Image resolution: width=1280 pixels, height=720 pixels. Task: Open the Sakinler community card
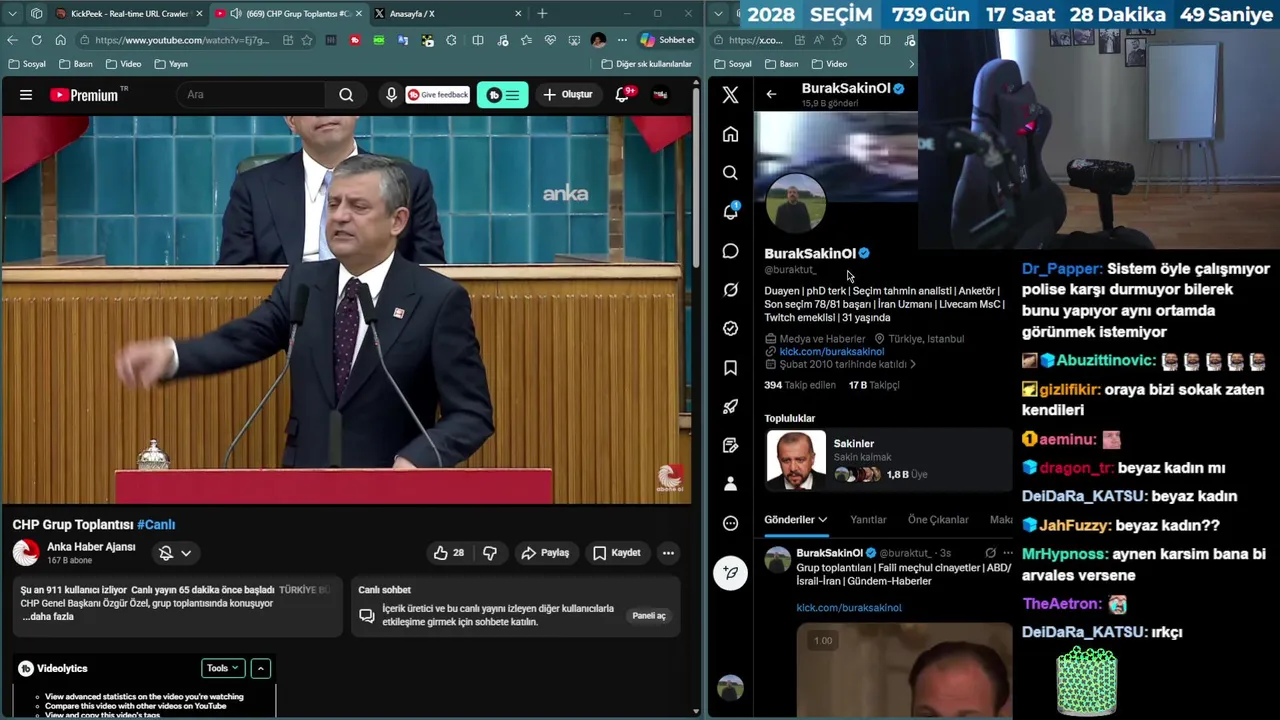pyautogui.click(x=889, y=459)
